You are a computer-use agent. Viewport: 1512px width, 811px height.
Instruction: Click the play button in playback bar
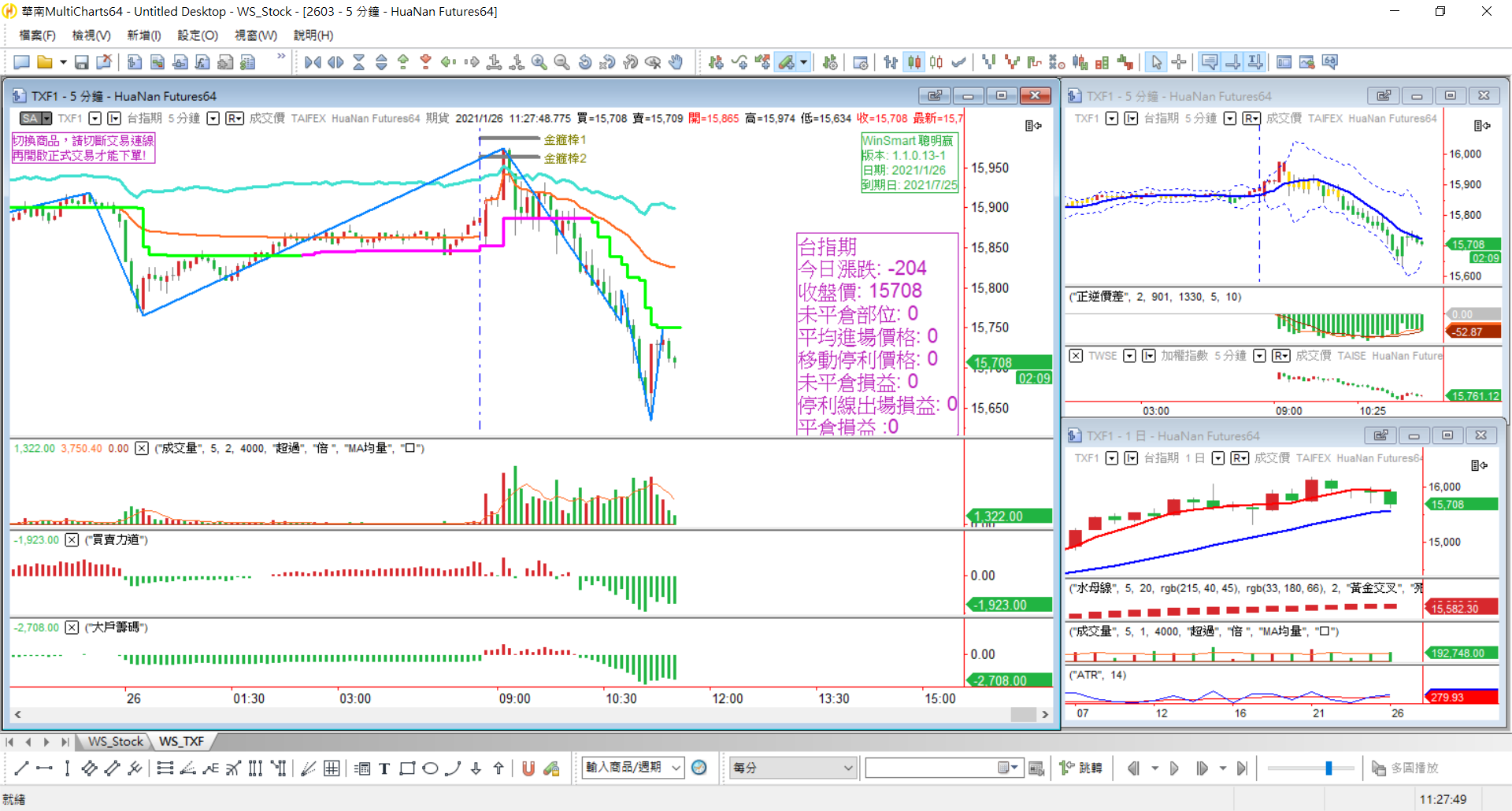(1174, 768)
